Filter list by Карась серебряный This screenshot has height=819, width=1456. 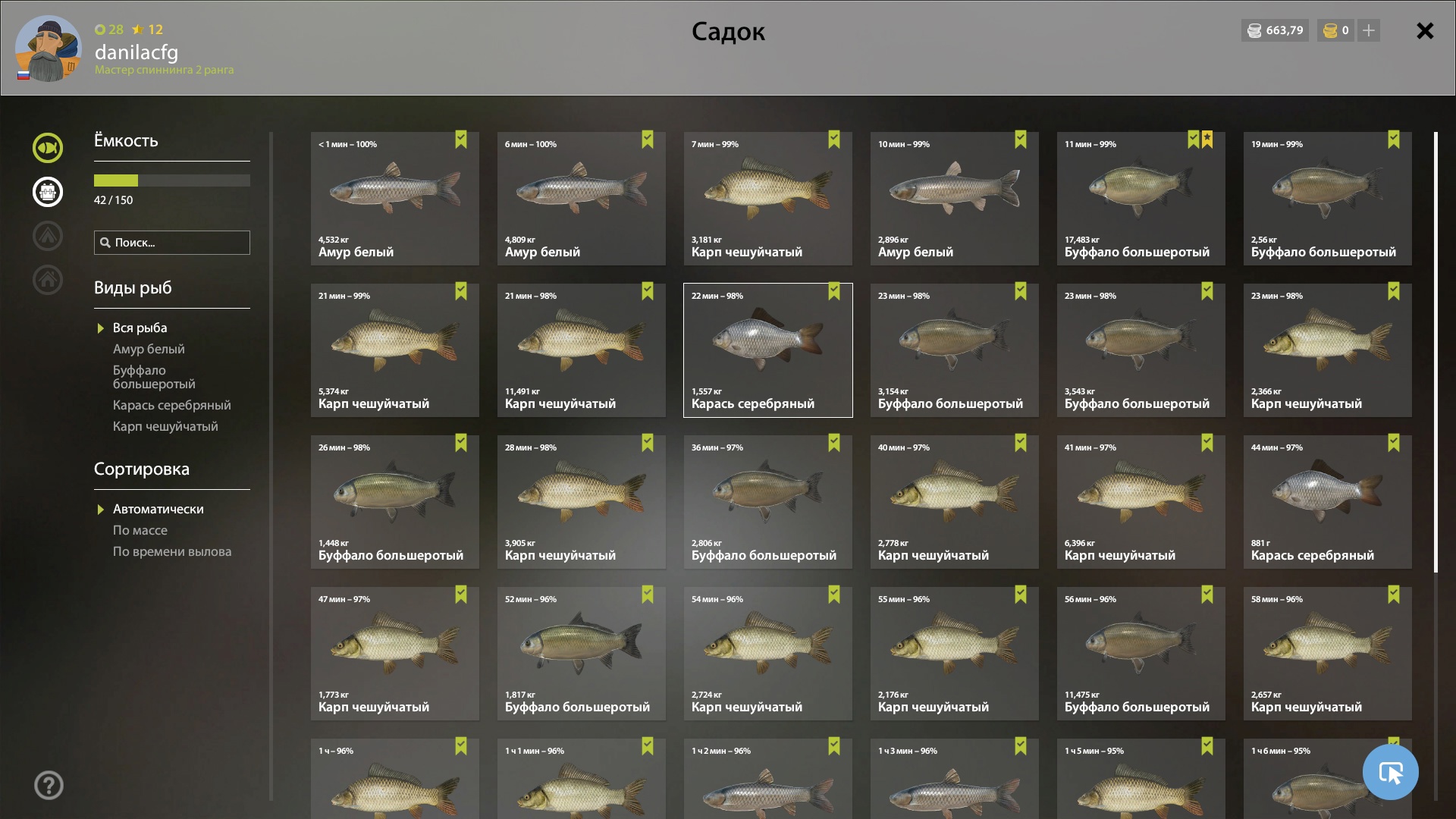point(172,405)
